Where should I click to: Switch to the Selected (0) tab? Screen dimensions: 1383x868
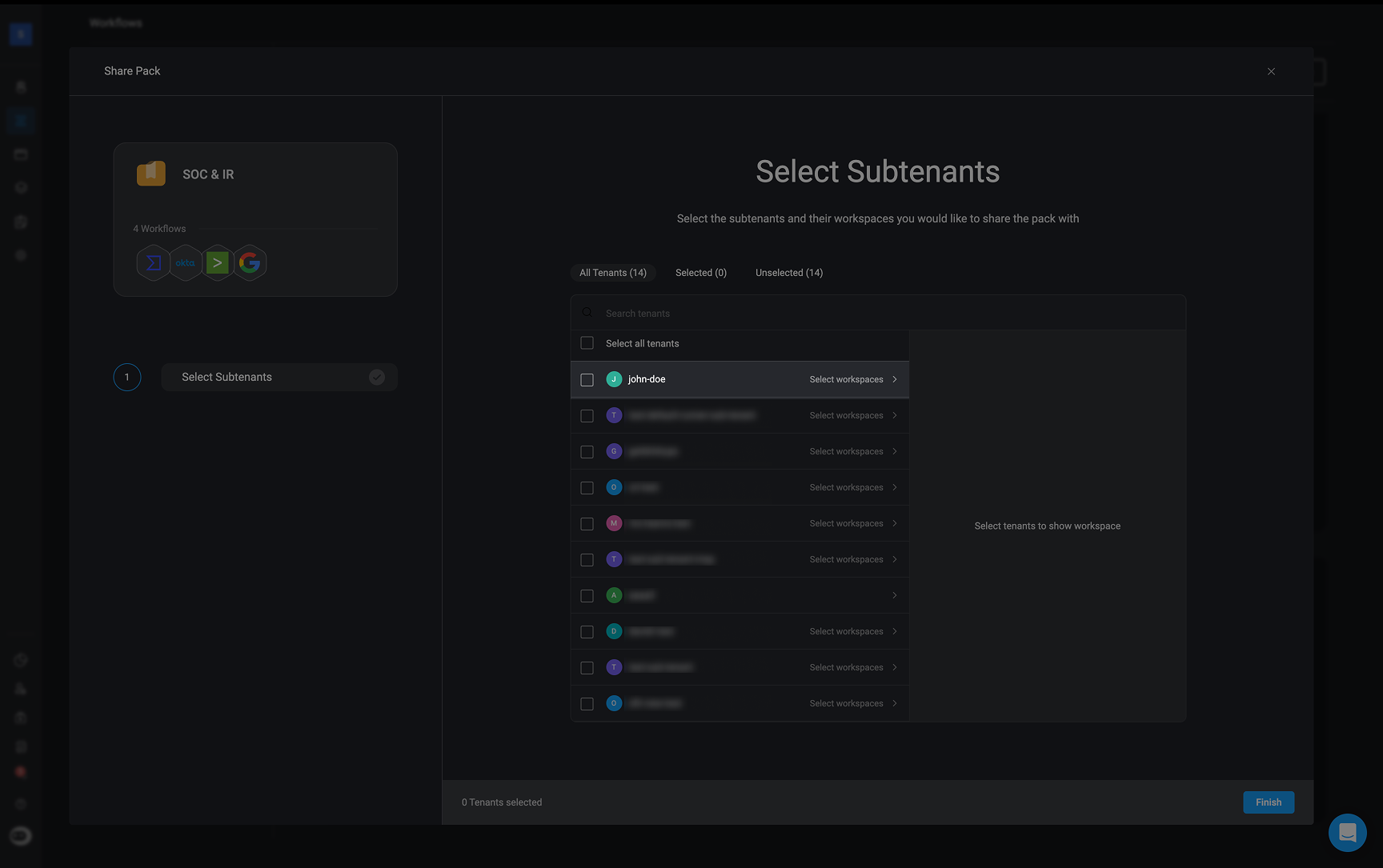[x=701, y=273]
